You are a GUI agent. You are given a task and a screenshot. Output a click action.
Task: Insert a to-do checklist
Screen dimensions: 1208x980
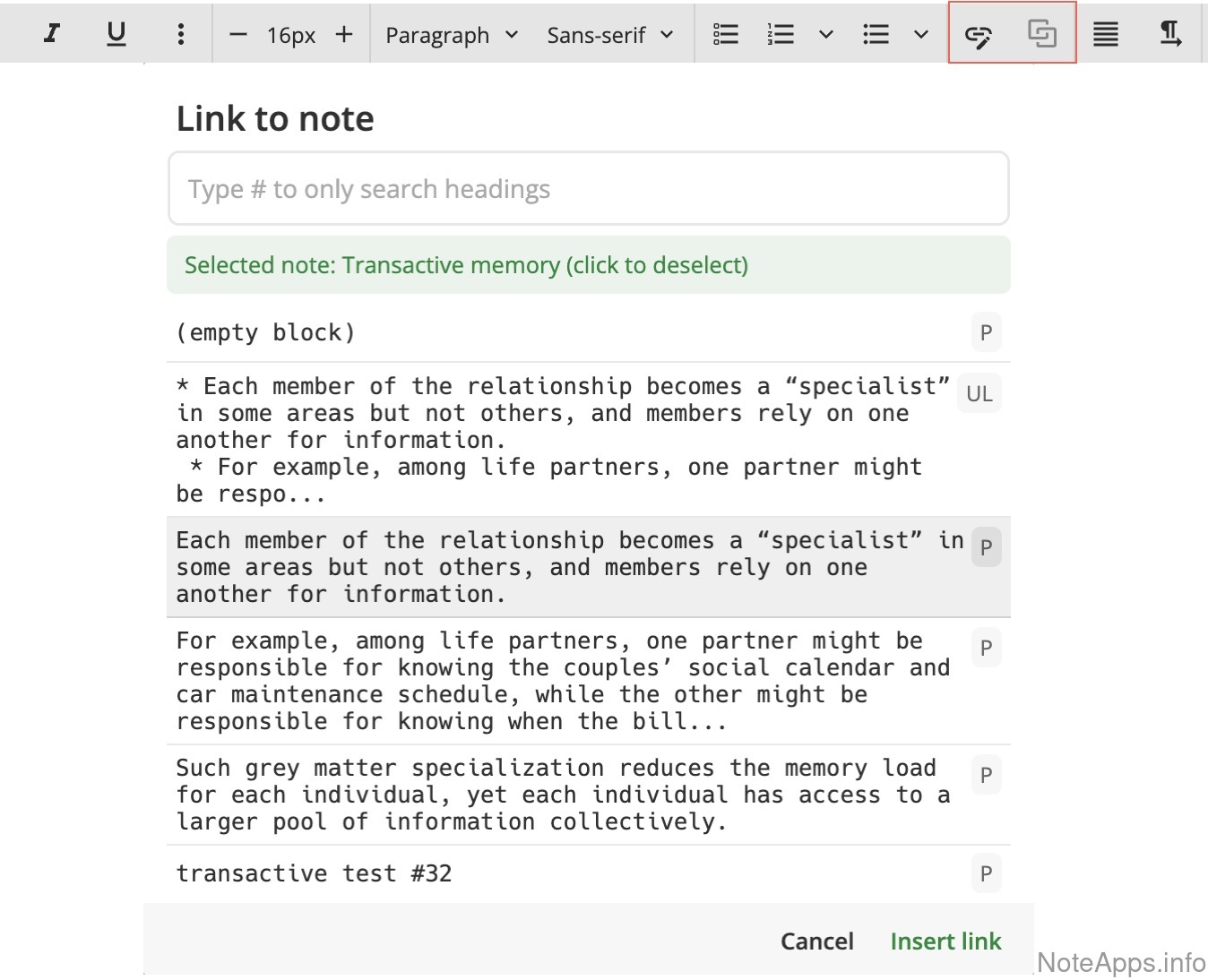point(725,34)
